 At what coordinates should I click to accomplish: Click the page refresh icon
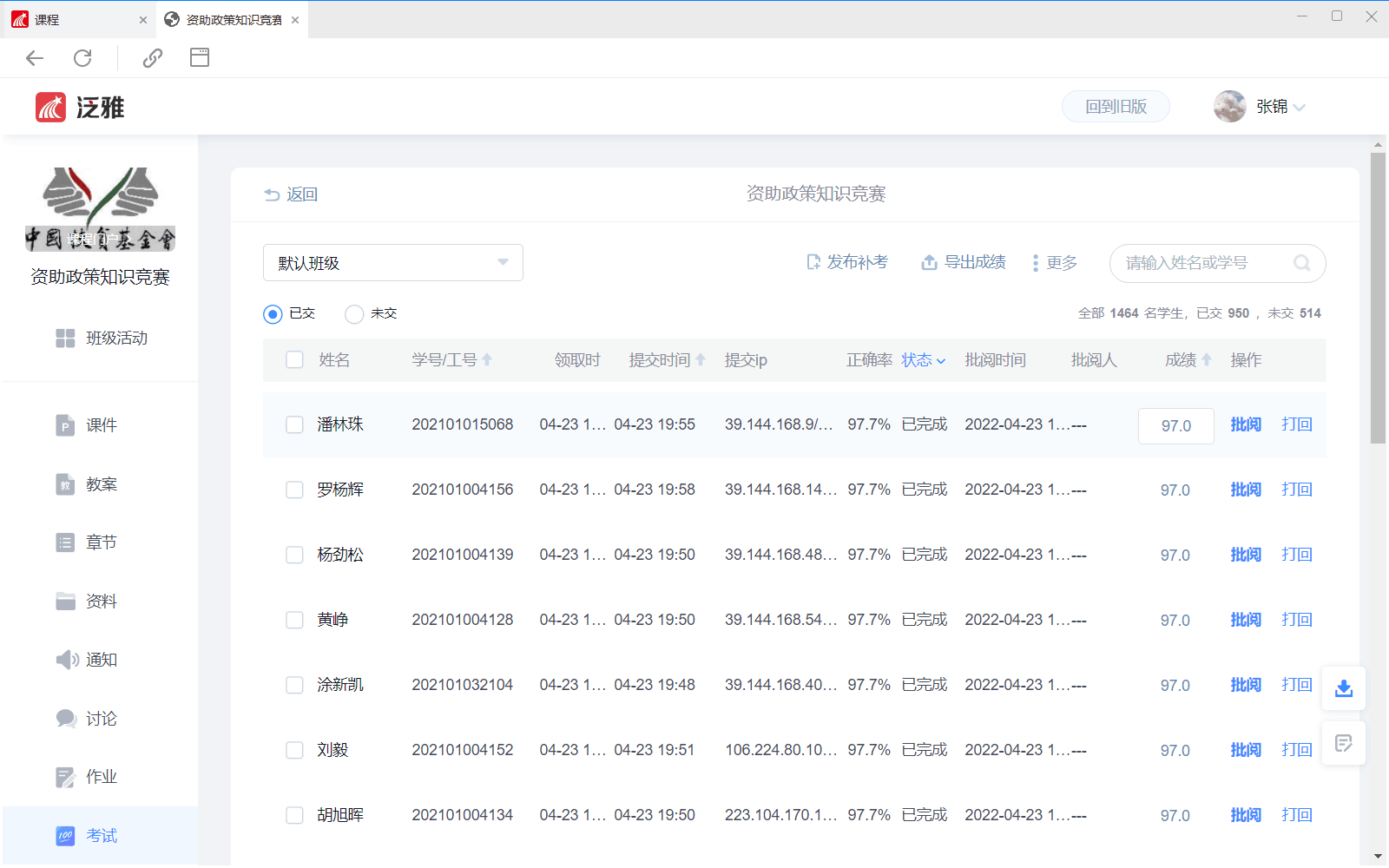tap(82, 58)
